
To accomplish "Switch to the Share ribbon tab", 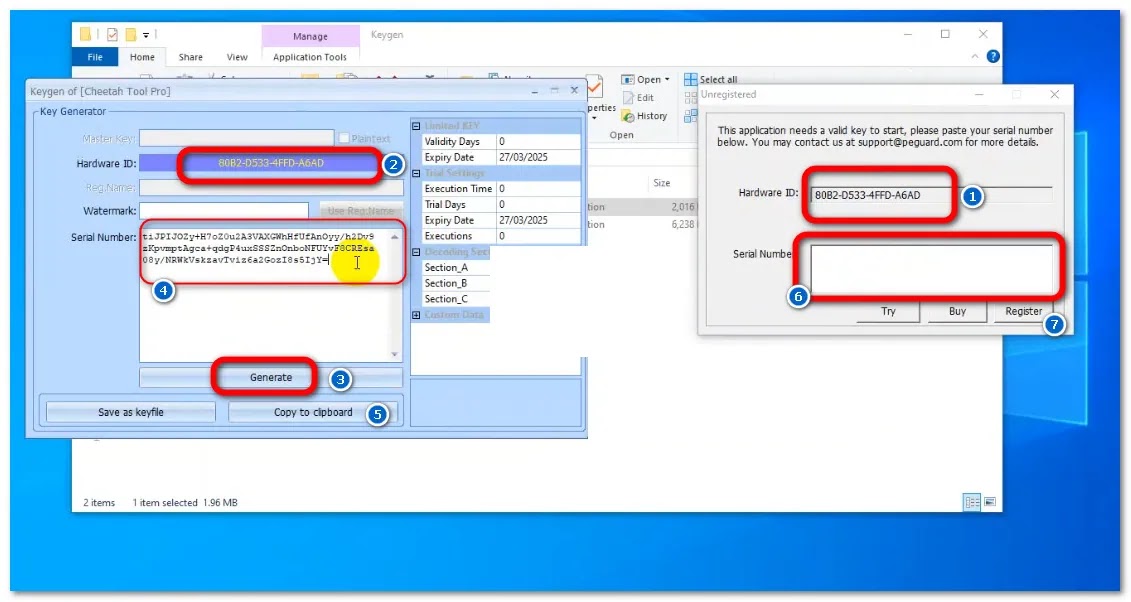I will 190,57.
